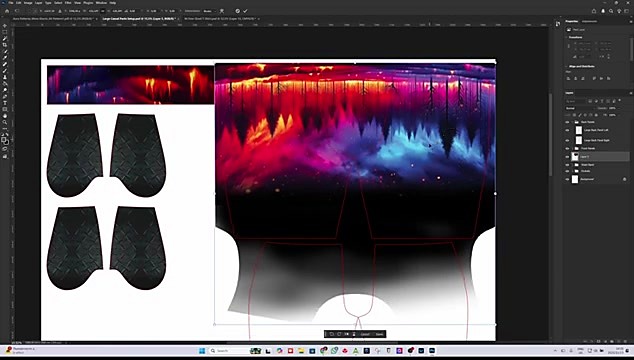Click Align right edges icon in Properties
The image size is (634, 360).
(x=583, y=78)
